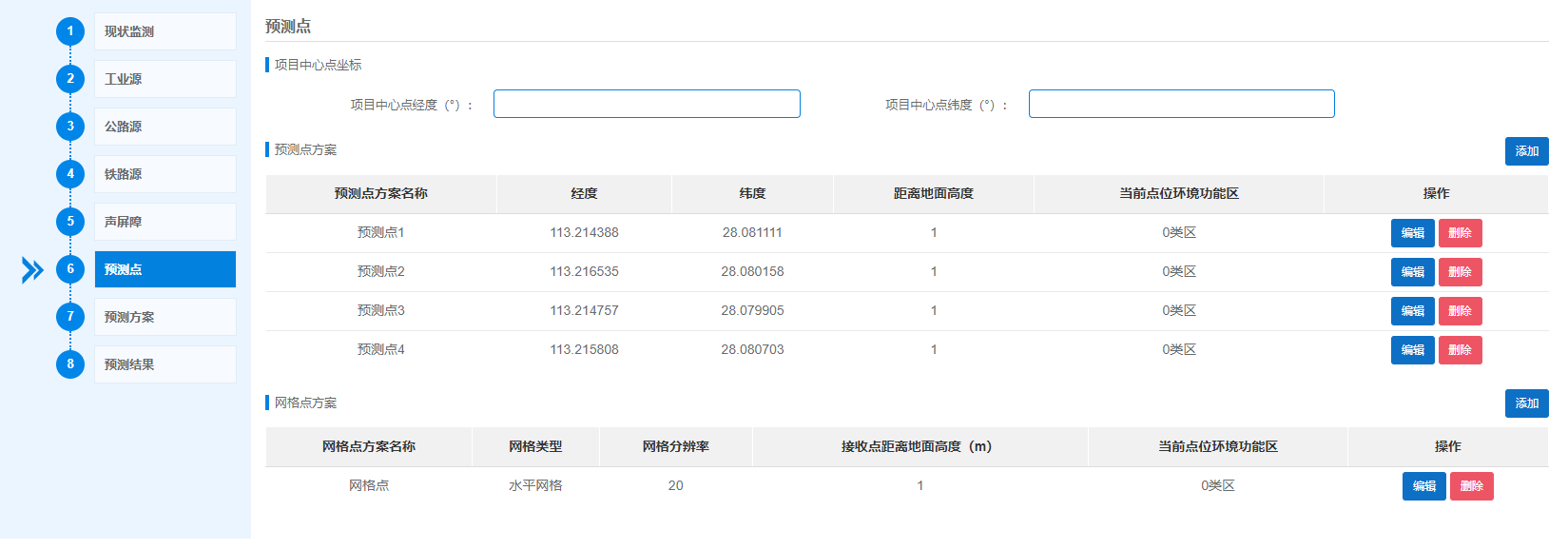
Task: Edit the 预测点3 row
Action: 1412,311
